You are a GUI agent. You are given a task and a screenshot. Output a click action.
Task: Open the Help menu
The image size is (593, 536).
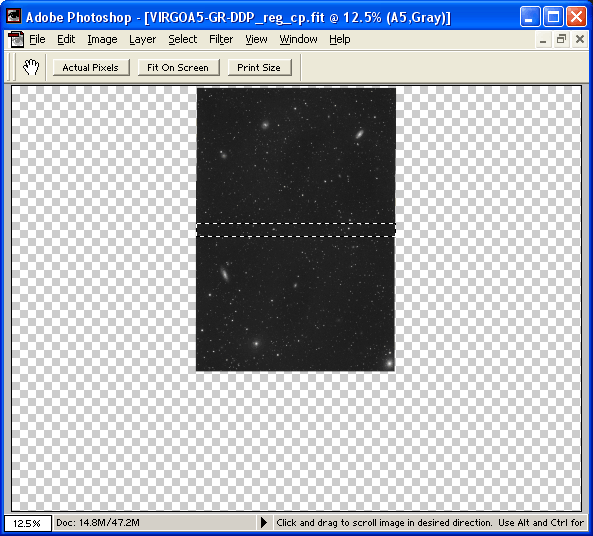pyautogui.click(x=340, y=39)
